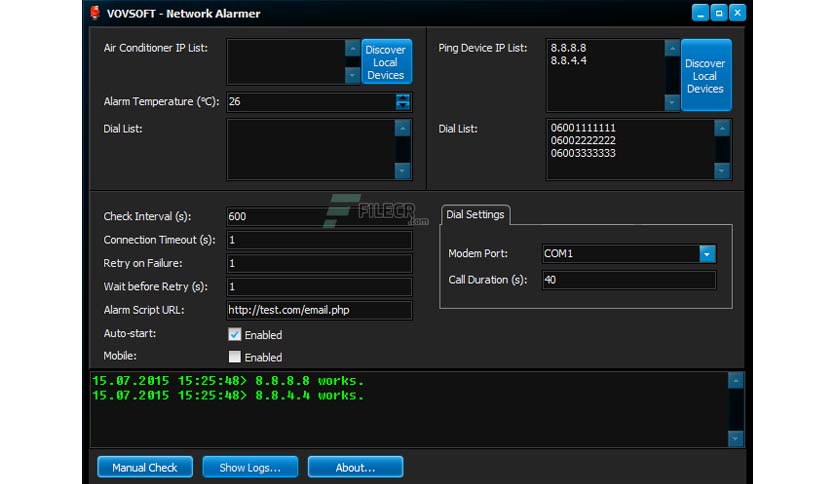This screenshot has height=484, width=836.
Task: Open the About... dialog
Action: point(355,467)
